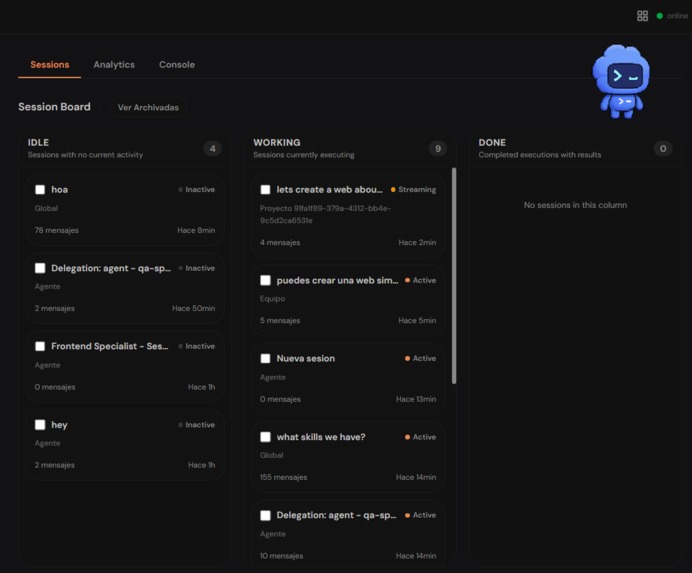Open idle 'Delegation: agent - qa-sp...' session title
This screenshot has width=692, height=573.
point(111,268)
